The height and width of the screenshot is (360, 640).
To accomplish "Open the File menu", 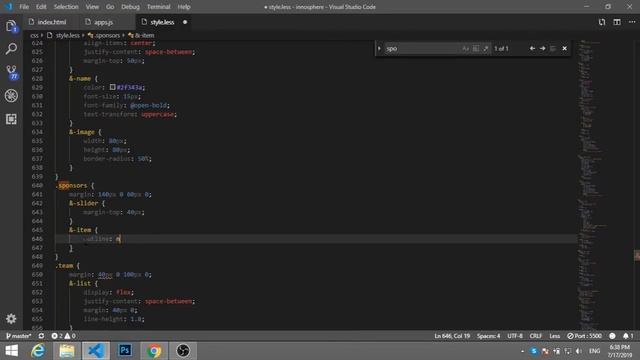I will [x=24, y=7].
